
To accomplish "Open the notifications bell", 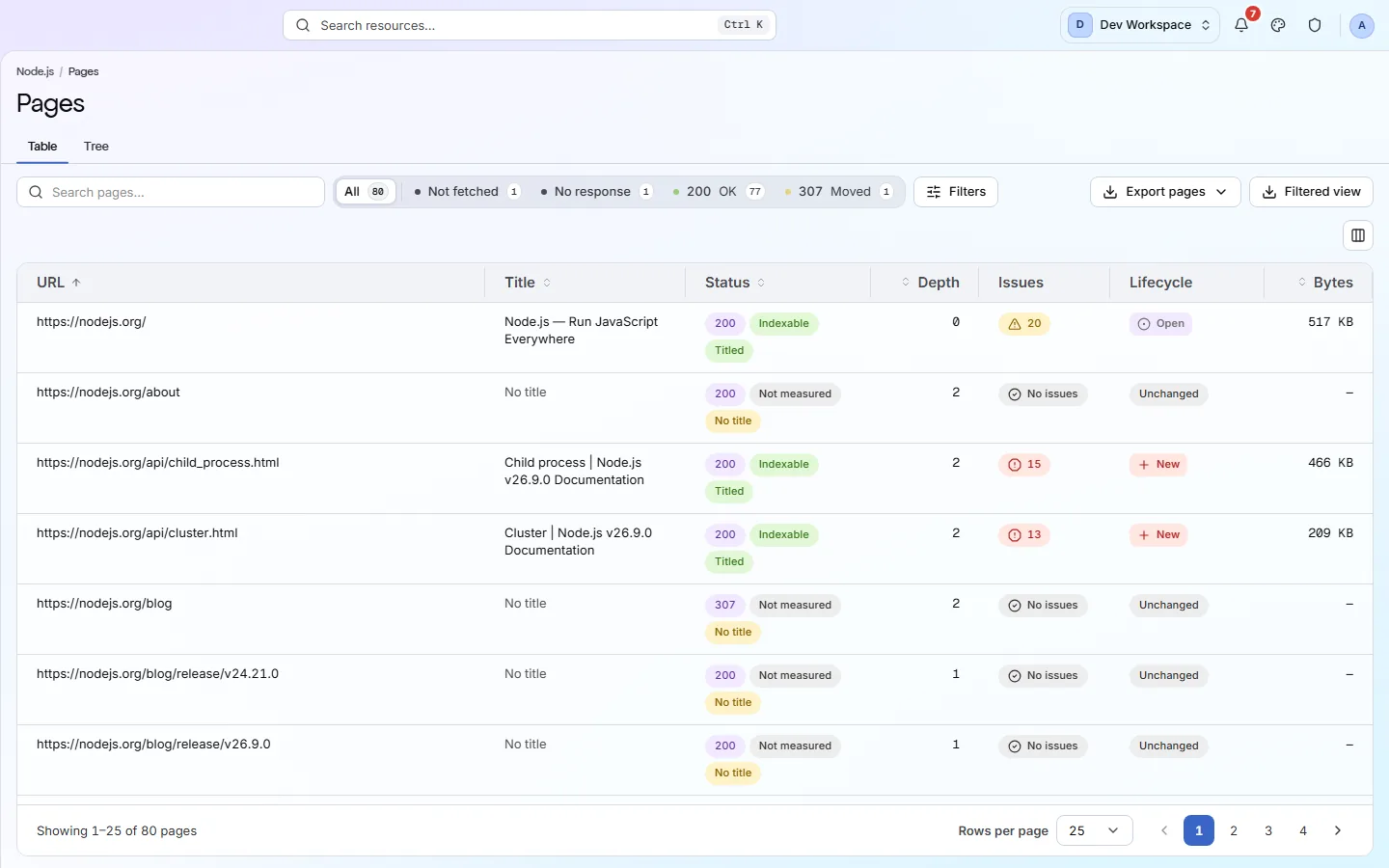I will tap(1241, 25).
